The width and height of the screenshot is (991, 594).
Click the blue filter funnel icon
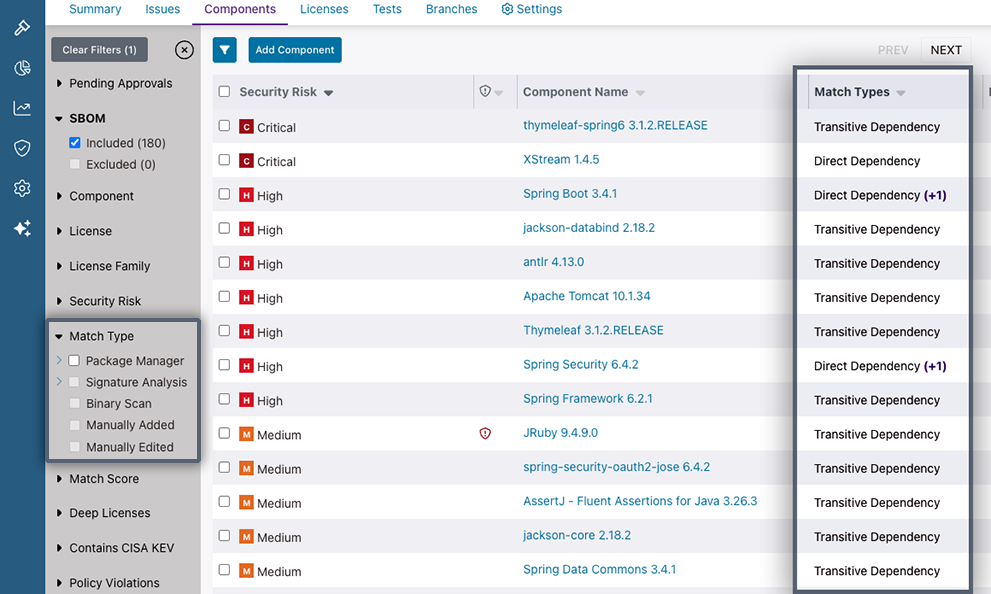click(224, 50)
